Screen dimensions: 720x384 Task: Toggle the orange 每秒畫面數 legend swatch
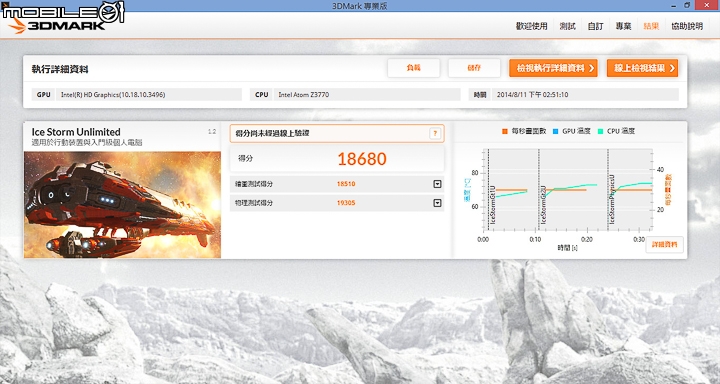point(505,131)
